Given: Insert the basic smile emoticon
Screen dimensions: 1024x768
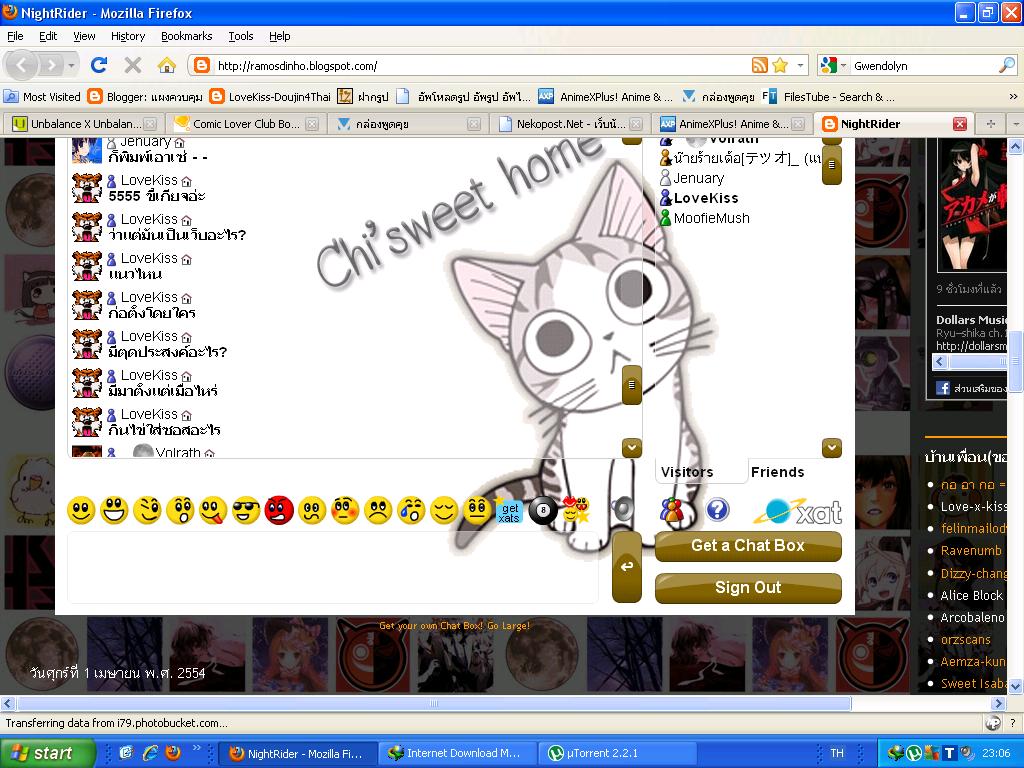Looking at the screenshot, I should point(81,510).
